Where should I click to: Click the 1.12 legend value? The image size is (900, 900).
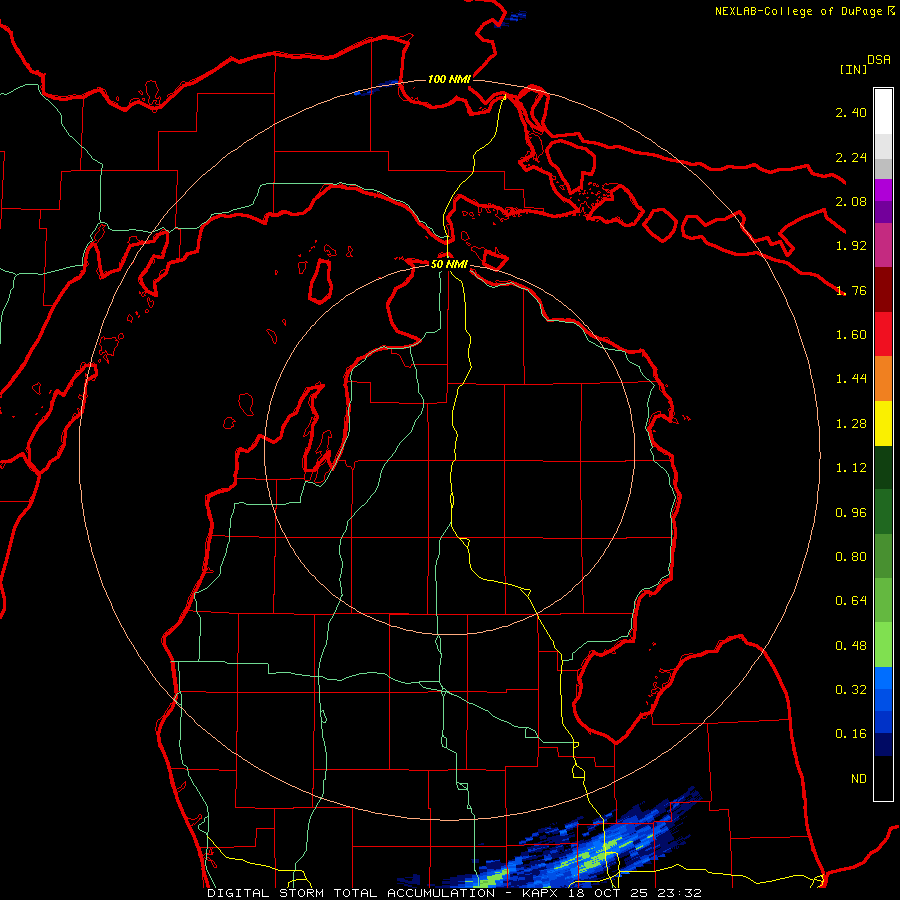tap(851, 468)
